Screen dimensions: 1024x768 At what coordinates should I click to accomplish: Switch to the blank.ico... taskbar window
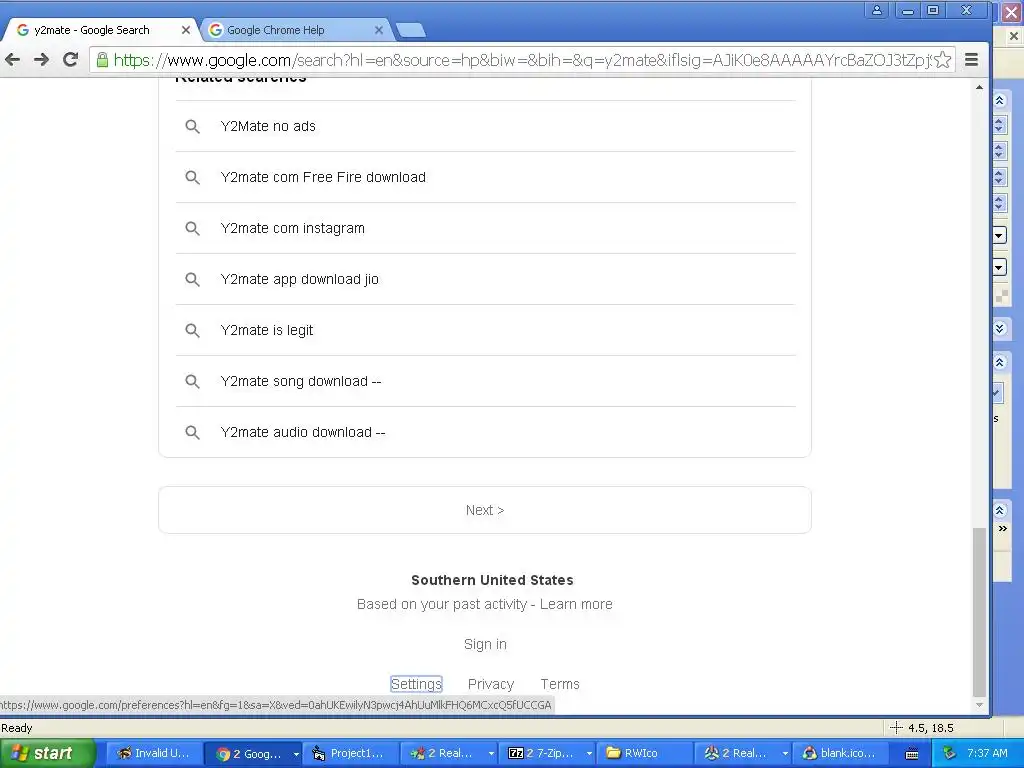coord(840,754)
